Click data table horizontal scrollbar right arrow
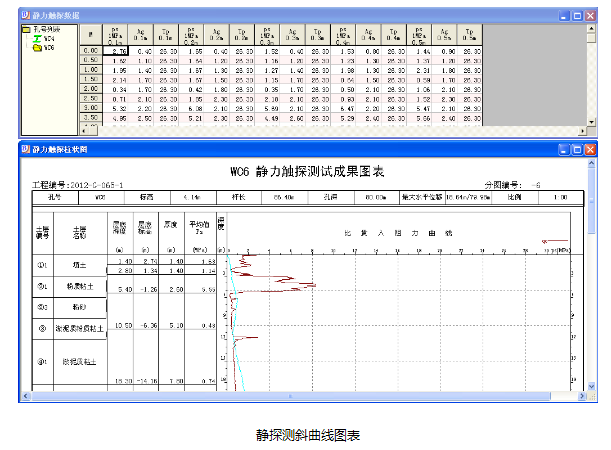Screen dimensions: 611x450 584,131
